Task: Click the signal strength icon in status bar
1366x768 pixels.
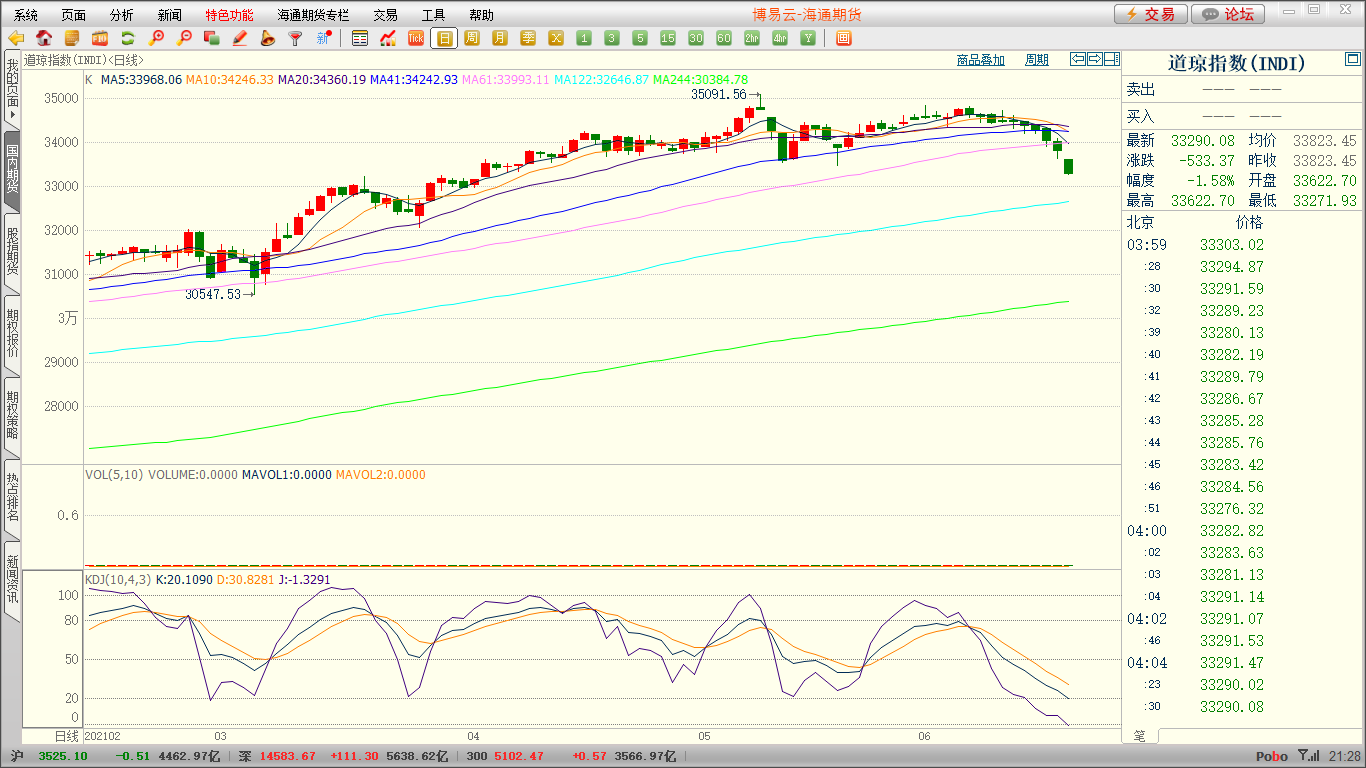Action: (1308, 756)
